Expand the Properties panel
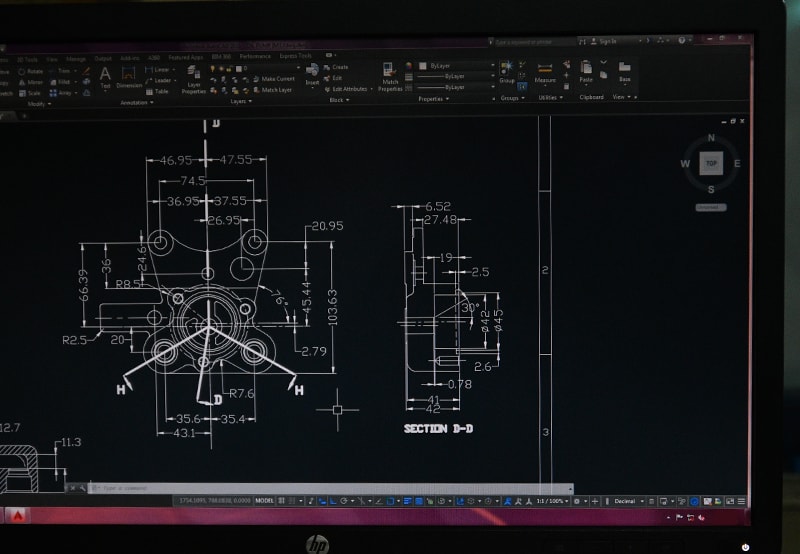 (x=433, y=99)
